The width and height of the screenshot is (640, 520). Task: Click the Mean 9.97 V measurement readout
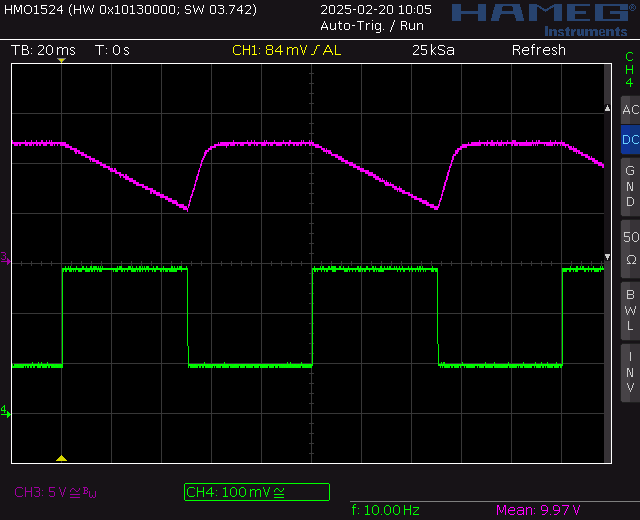(538, 511)
